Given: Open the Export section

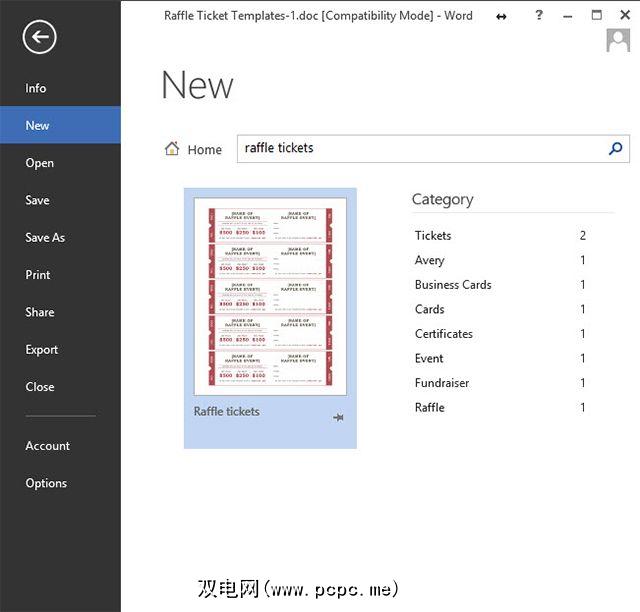Looking at the screenshot, I should (42, 350).
